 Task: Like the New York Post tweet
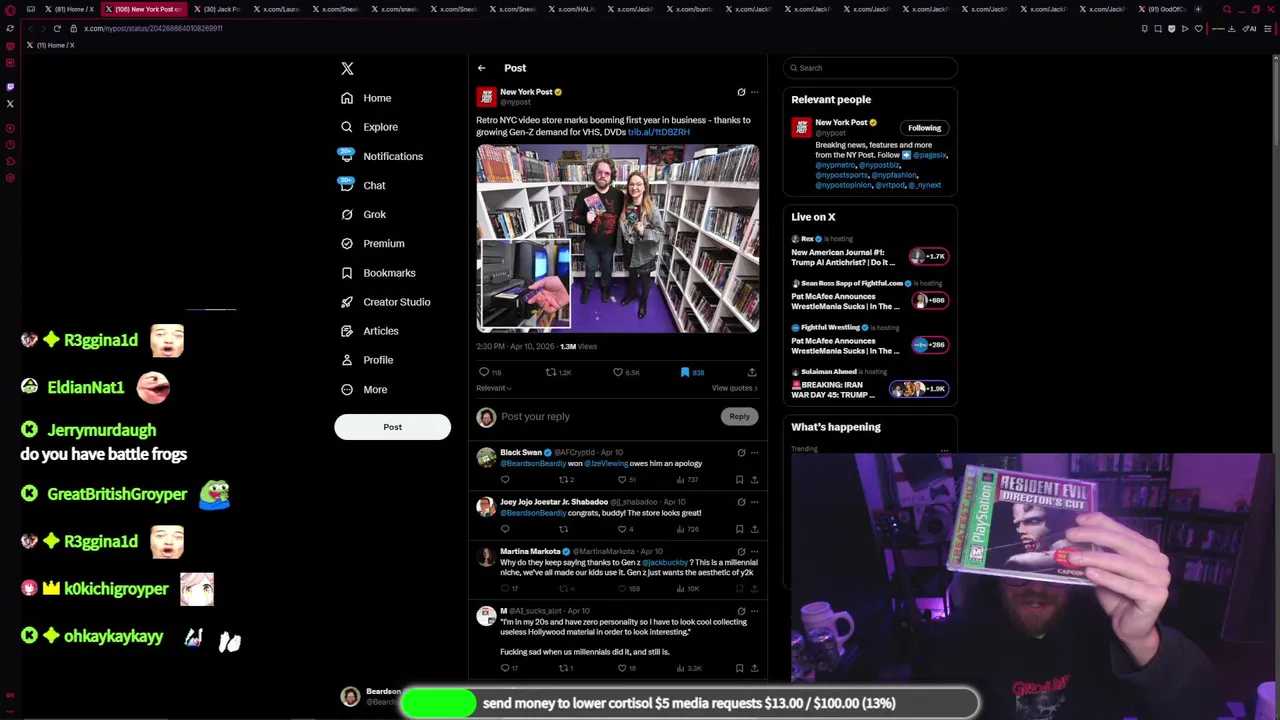pyautogui.click(x=618, y=372)
